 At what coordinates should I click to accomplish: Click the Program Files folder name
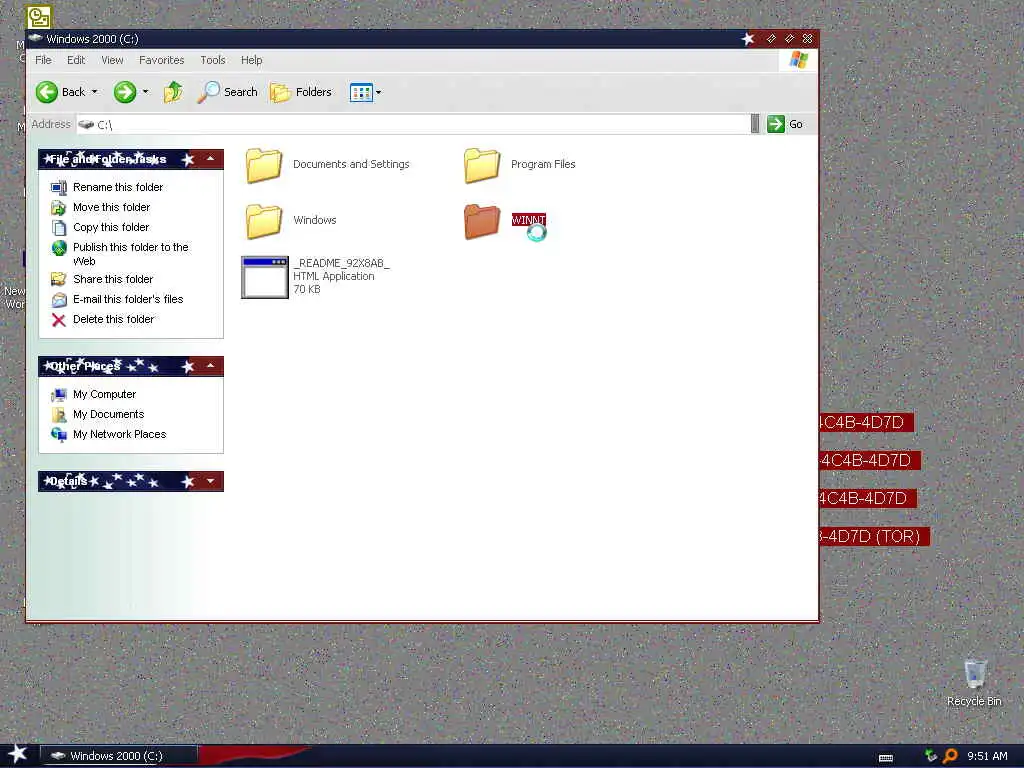(543, 164)
